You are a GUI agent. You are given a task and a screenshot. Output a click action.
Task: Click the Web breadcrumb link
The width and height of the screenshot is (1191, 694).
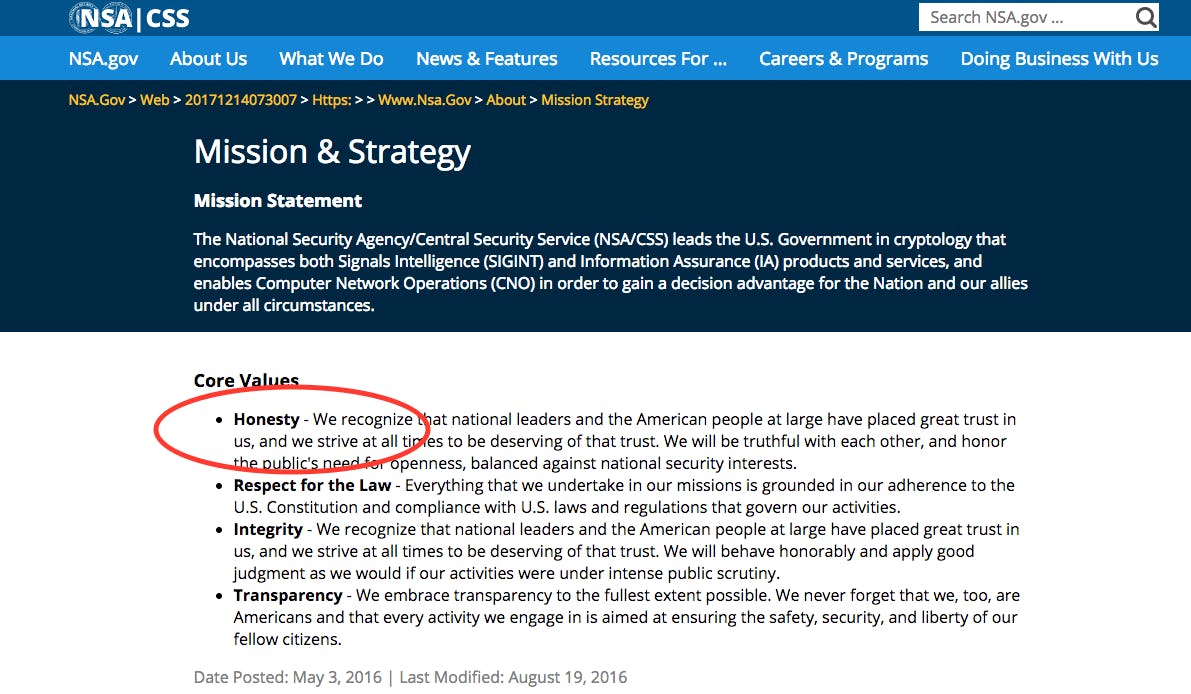click(155, 100)
